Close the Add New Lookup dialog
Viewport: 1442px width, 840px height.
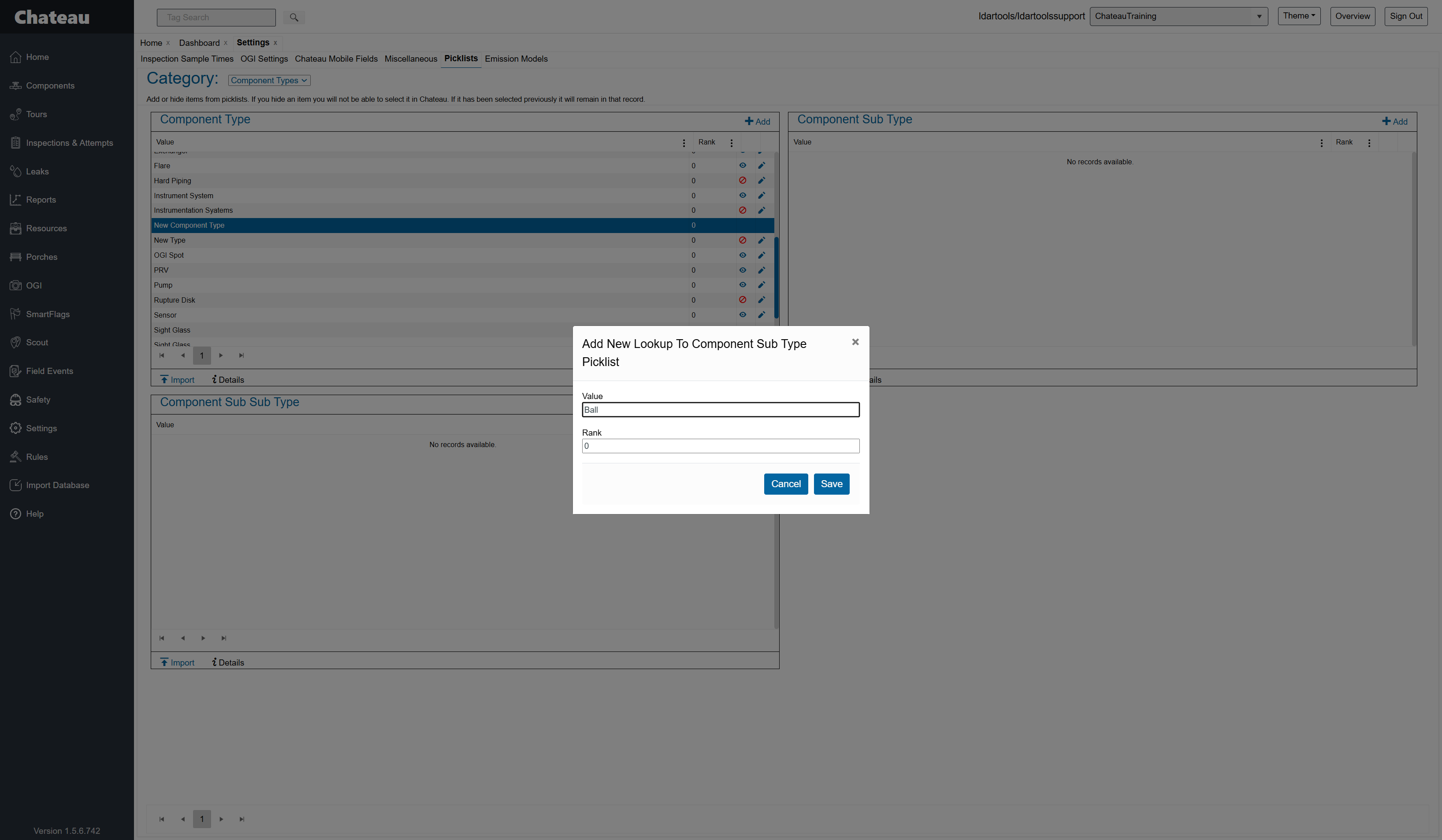click(x=855, y=342)
